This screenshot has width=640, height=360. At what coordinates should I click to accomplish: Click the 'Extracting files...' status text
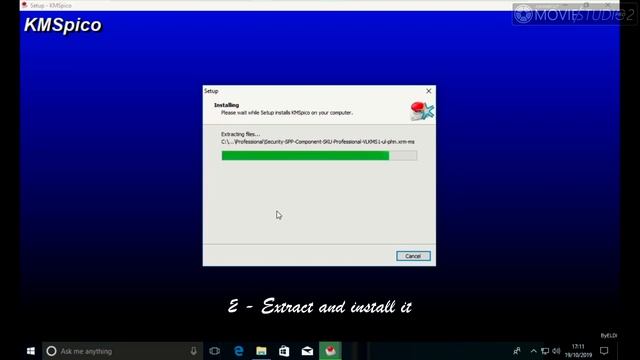coord(240,134)
